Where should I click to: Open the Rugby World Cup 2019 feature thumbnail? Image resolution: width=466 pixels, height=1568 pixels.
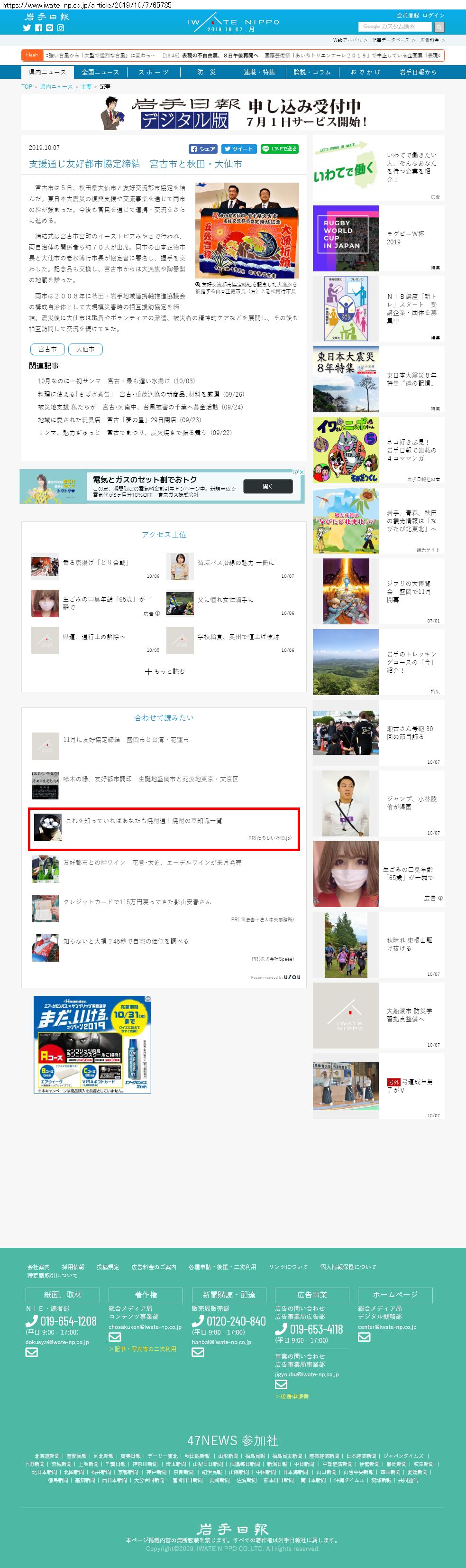pyautogui.click(x=346, y=239)
